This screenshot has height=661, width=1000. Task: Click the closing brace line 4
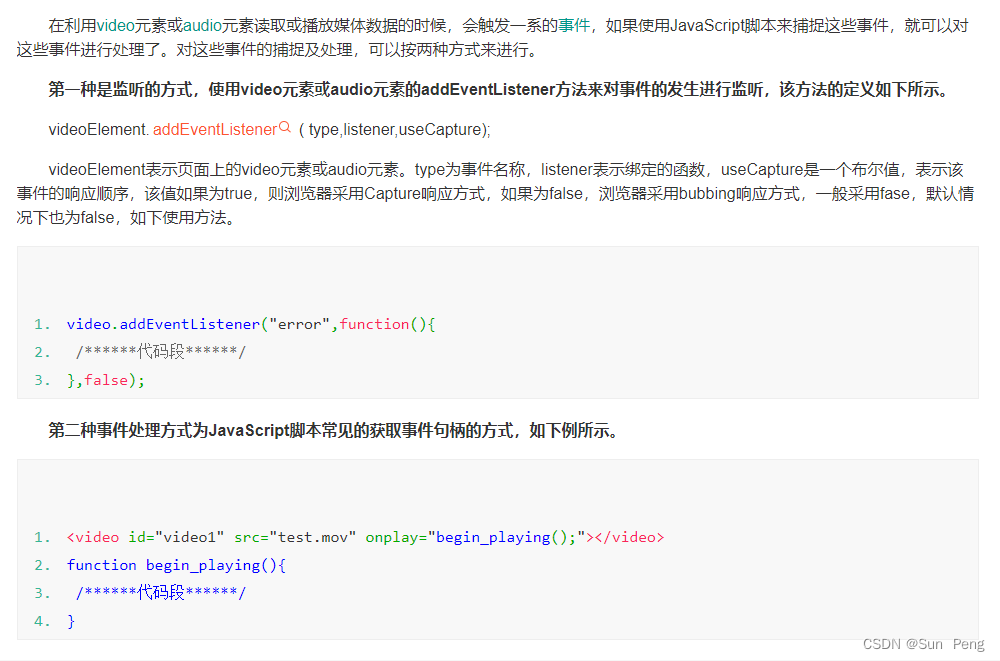[71, 621]
